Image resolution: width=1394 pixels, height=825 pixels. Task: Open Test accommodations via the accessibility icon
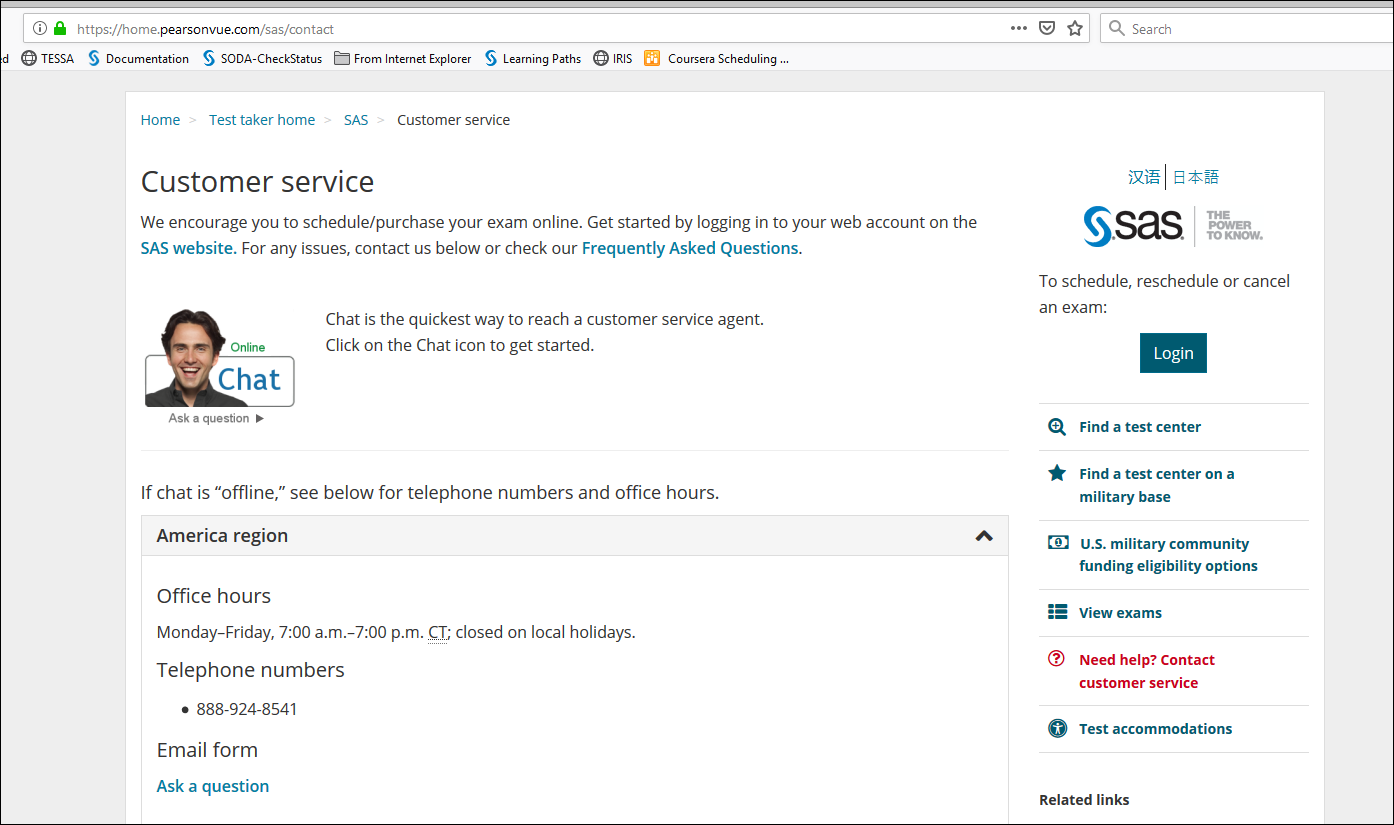point(1057,728)
